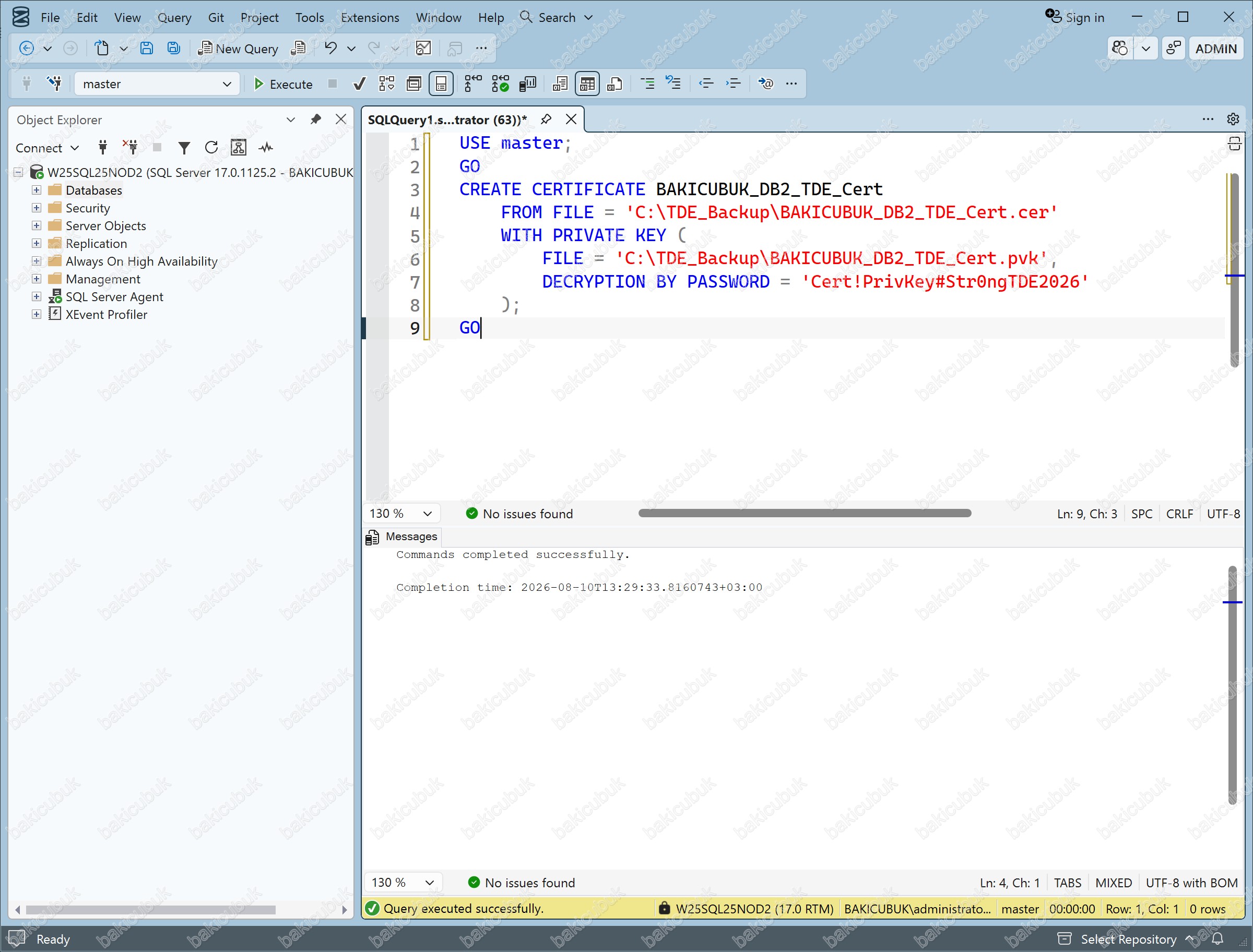
Task: Click the diagram icon in the Object Explorer toolbar
Action: [239, 147]
